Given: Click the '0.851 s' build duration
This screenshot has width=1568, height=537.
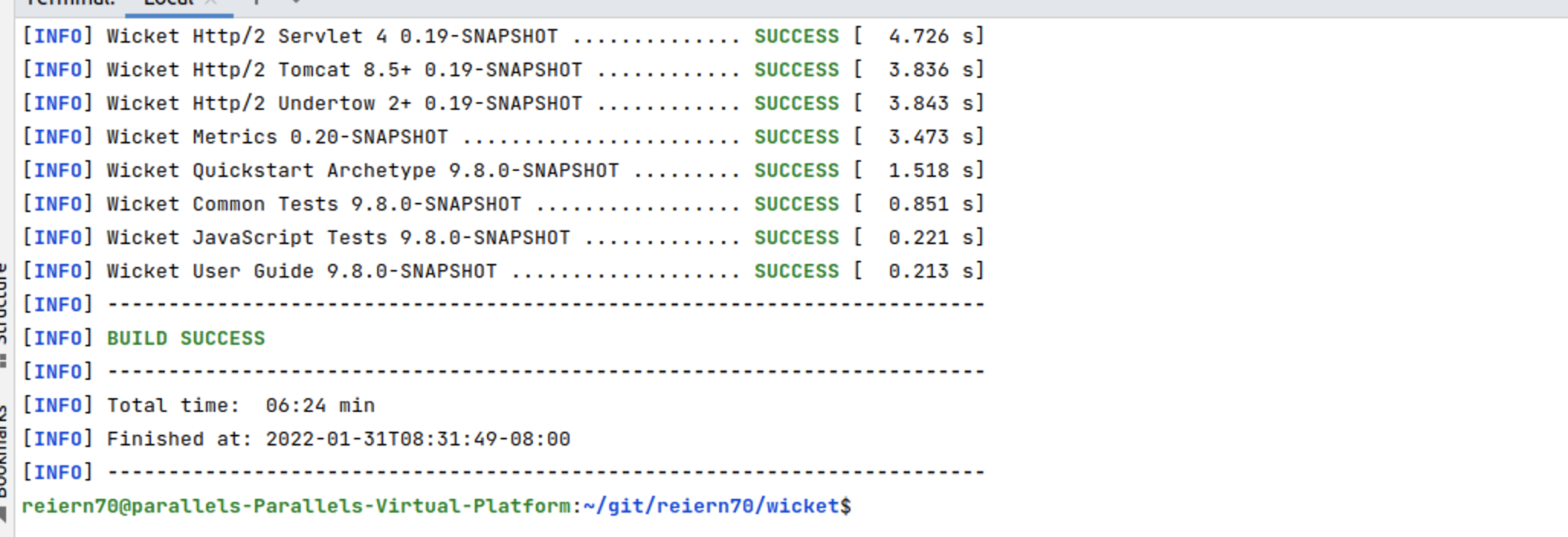Looking at the screenshot, I should (931, 204).
